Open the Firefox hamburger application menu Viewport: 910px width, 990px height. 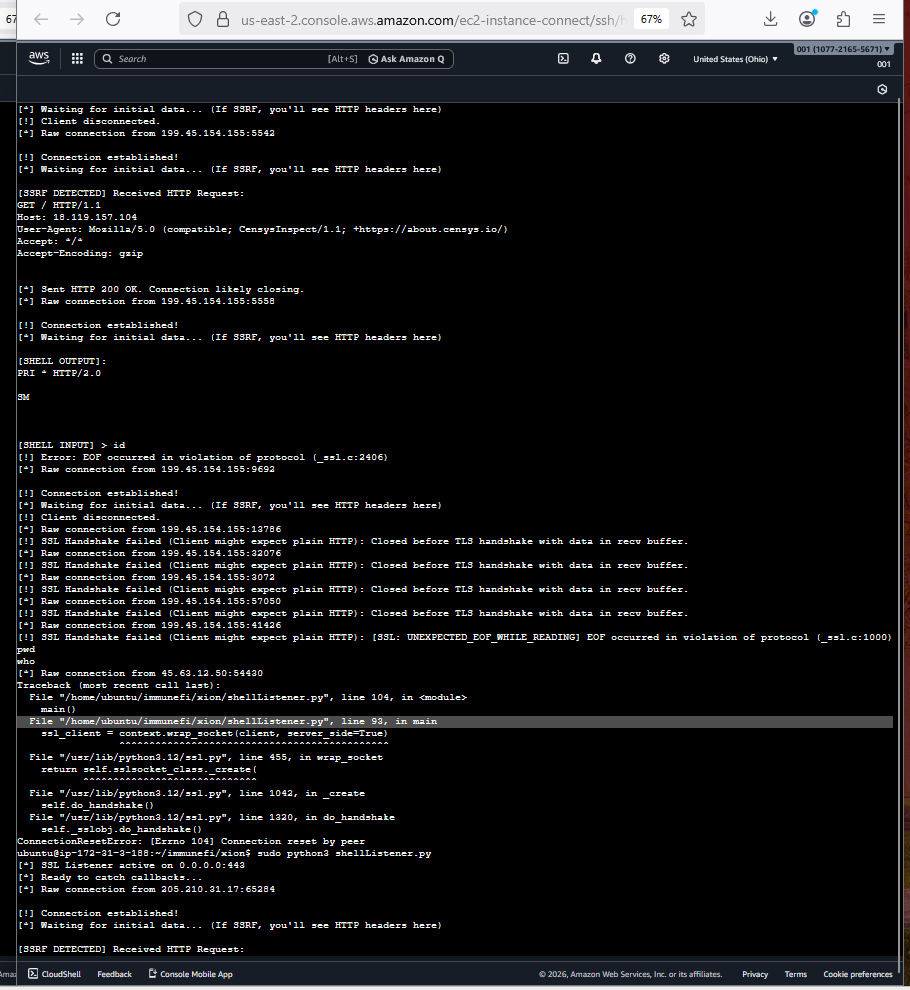click(x=878, y=19)
